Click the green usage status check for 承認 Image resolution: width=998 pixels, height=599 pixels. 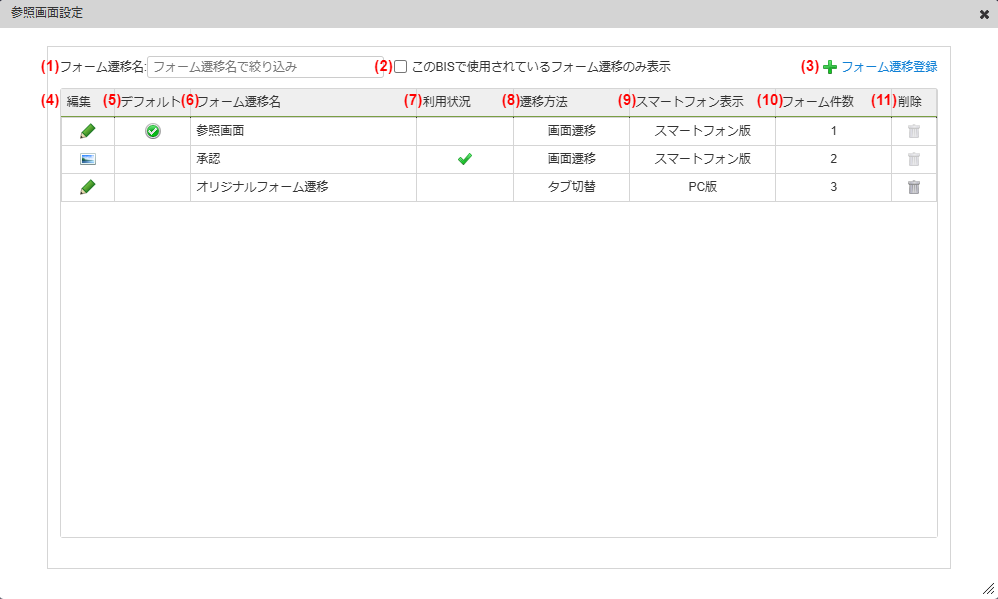coord(464,160)
